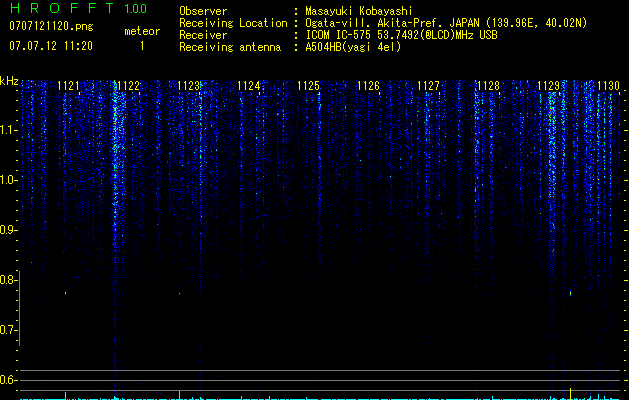629x400 pixels.
Task: Click the 1.1 kHz axis label
Action: pyautogui.click(x=8, y=130)
